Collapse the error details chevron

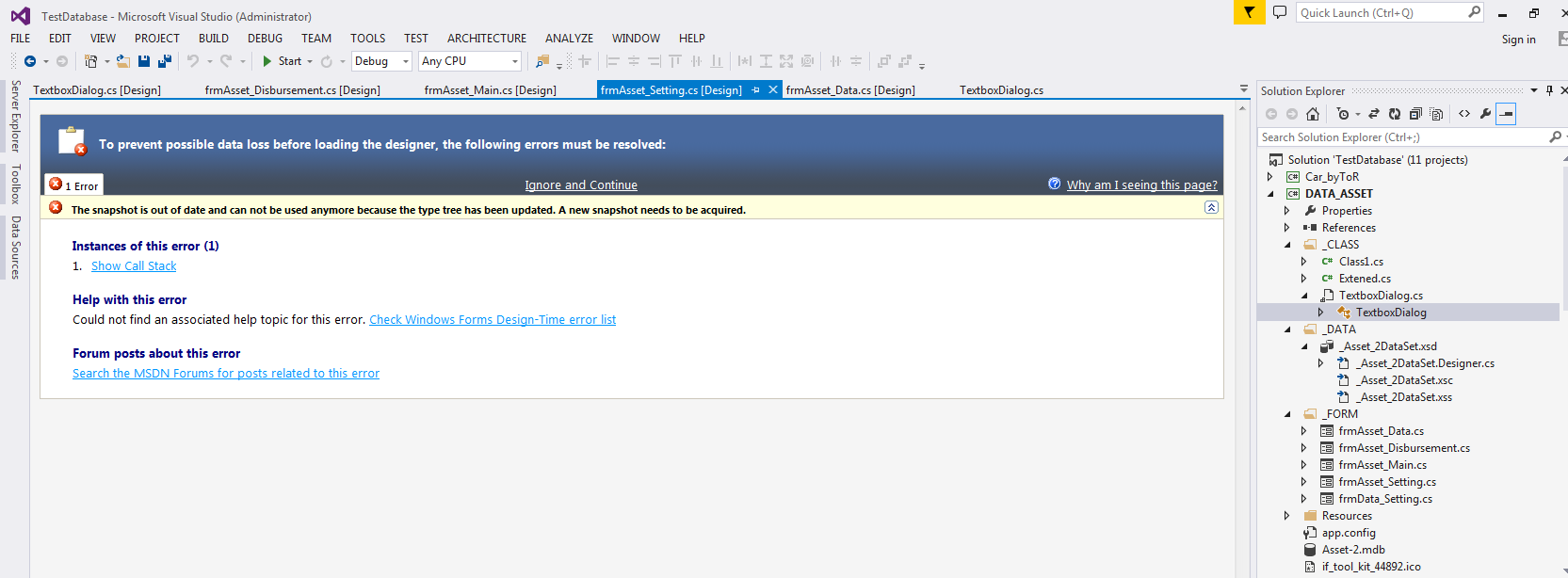click(x=1211, y=207)
